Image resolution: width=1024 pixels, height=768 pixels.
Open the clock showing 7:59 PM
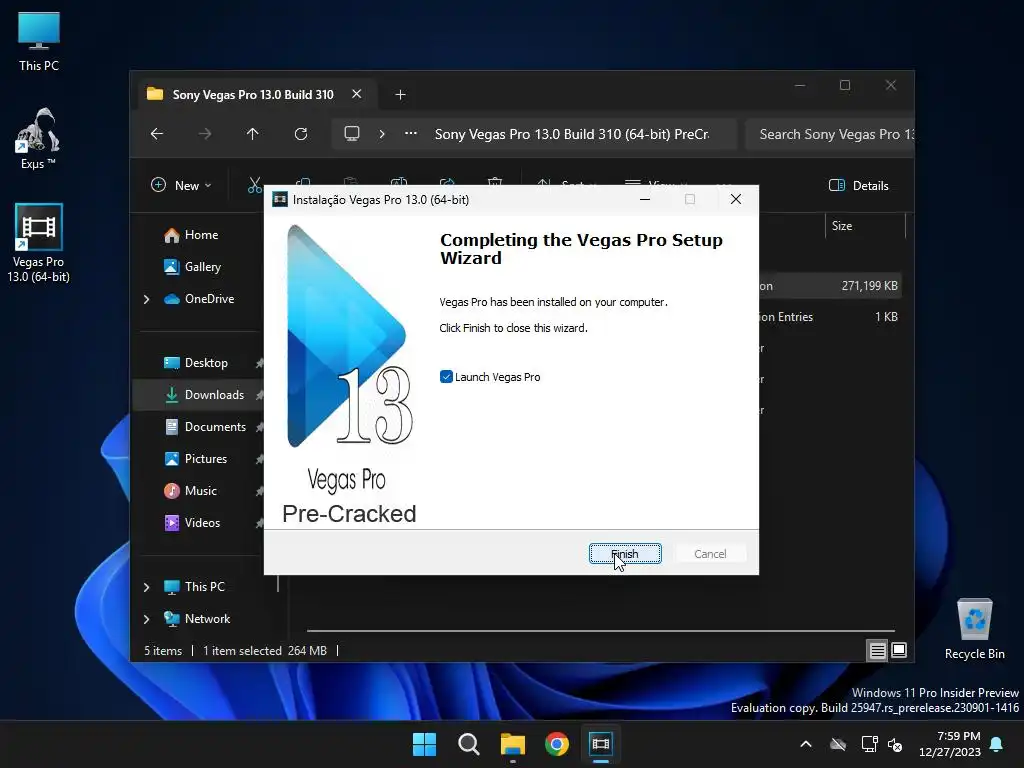pos(950,744)
